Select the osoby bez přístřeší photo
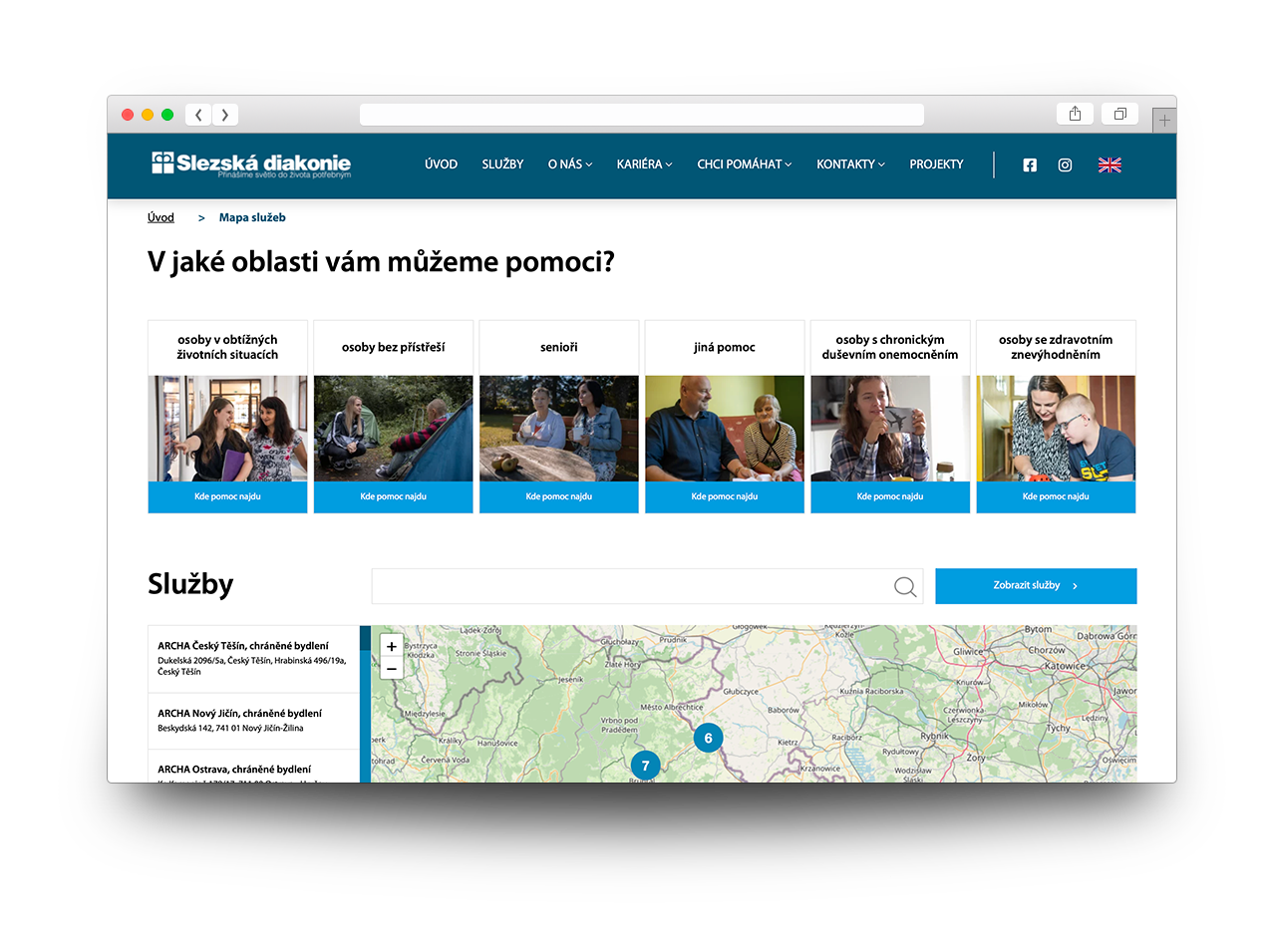The width and height of the screenshot is (1269, 952). click(x=393, y=429)
